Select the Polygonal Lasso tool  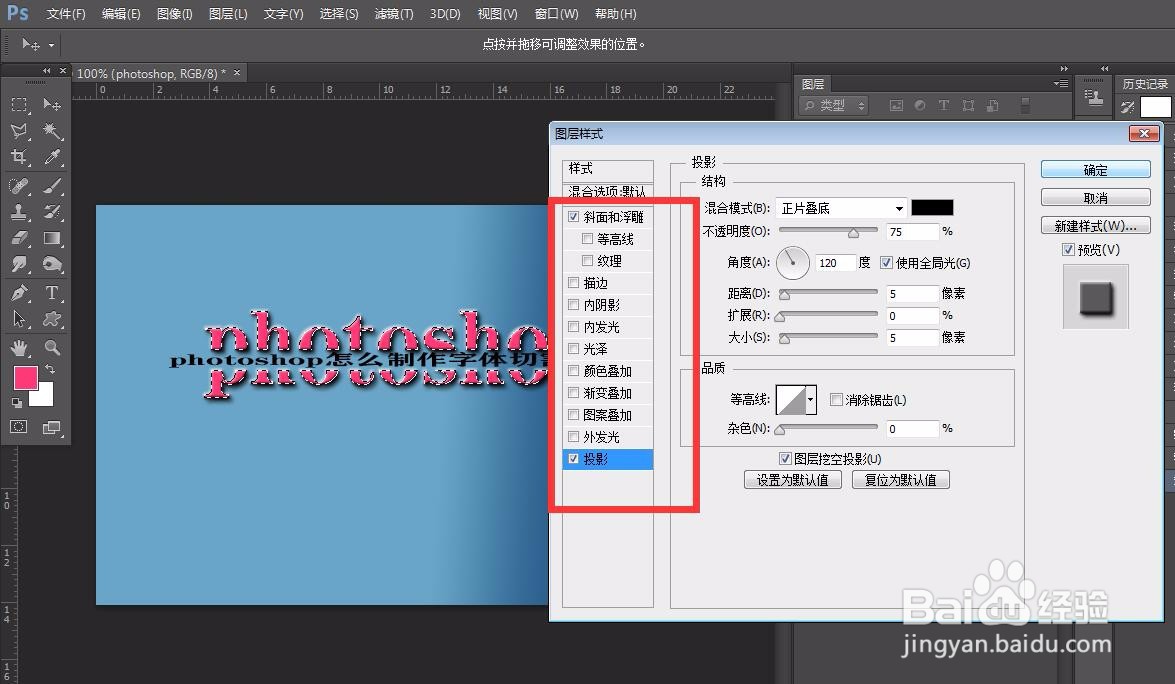pyautogui.click(x=19, y=131)
